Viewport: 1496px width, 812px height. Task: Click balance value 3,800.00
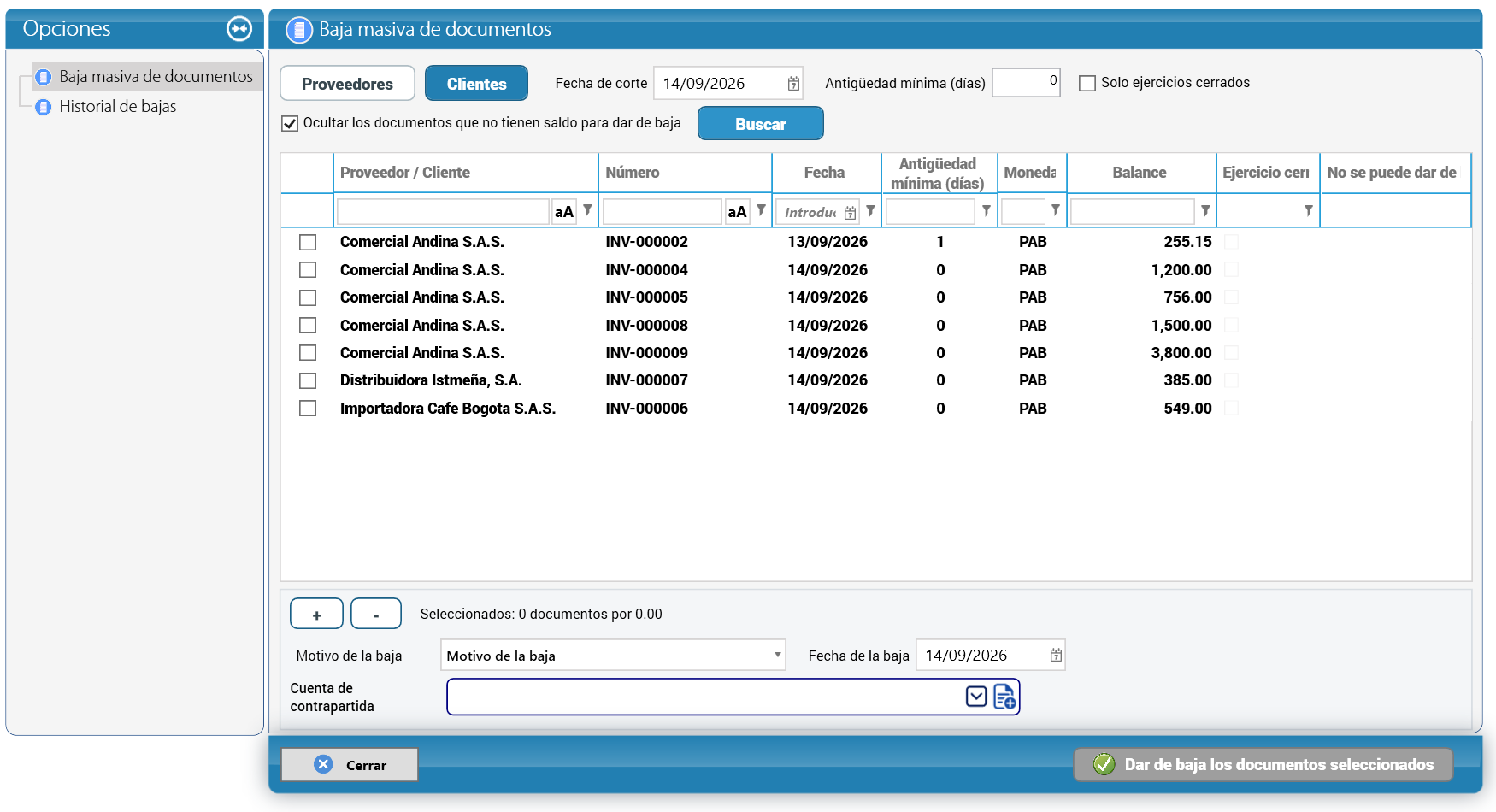point(1181,353)
